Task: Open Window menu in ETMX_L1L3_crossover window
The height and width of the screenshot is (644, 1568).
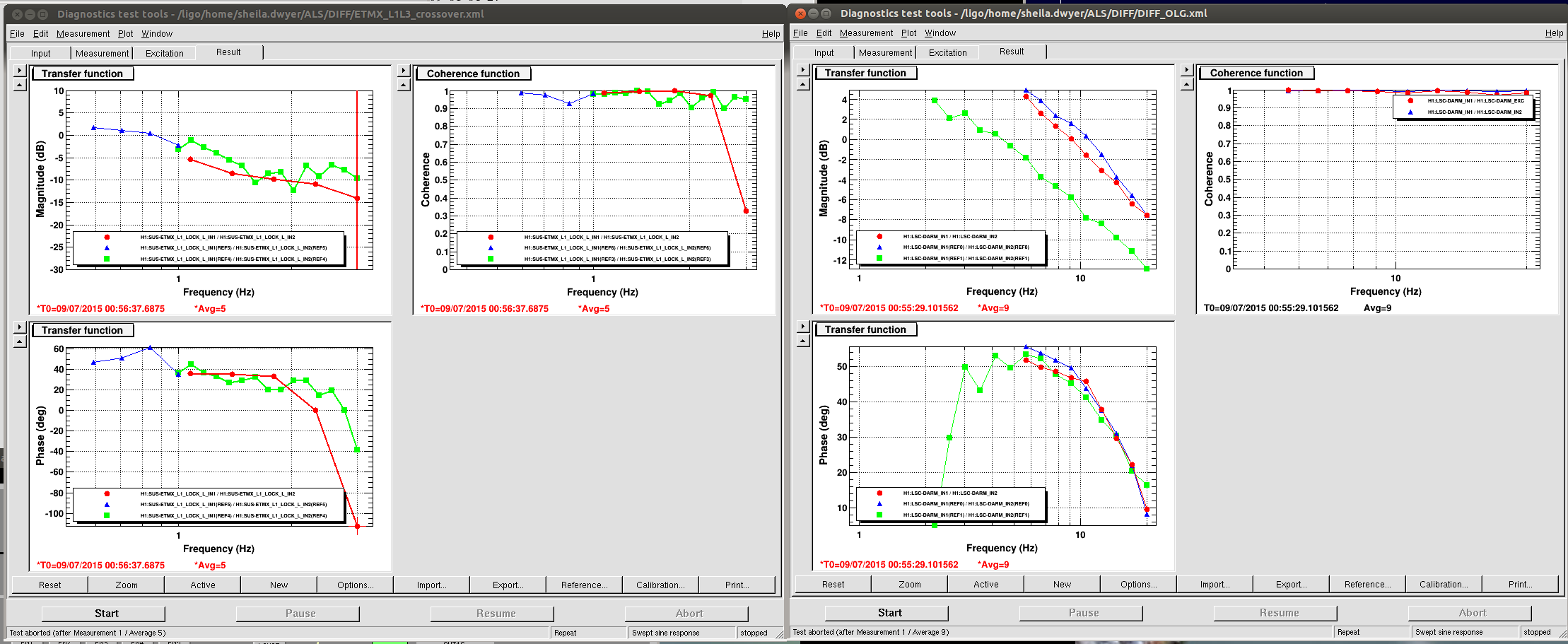Action: click(x=157, y=33)
